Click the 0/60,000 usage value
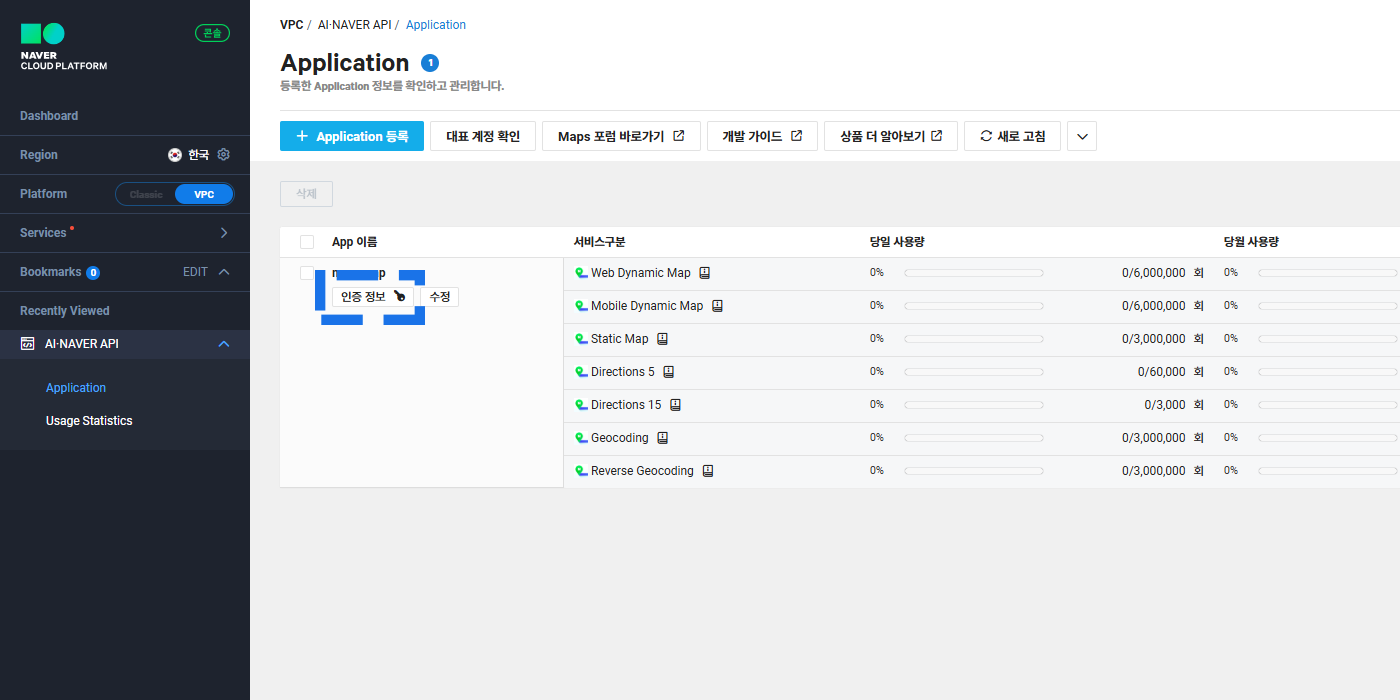This screenshot has width=1400, height=700. [1161, 372]
